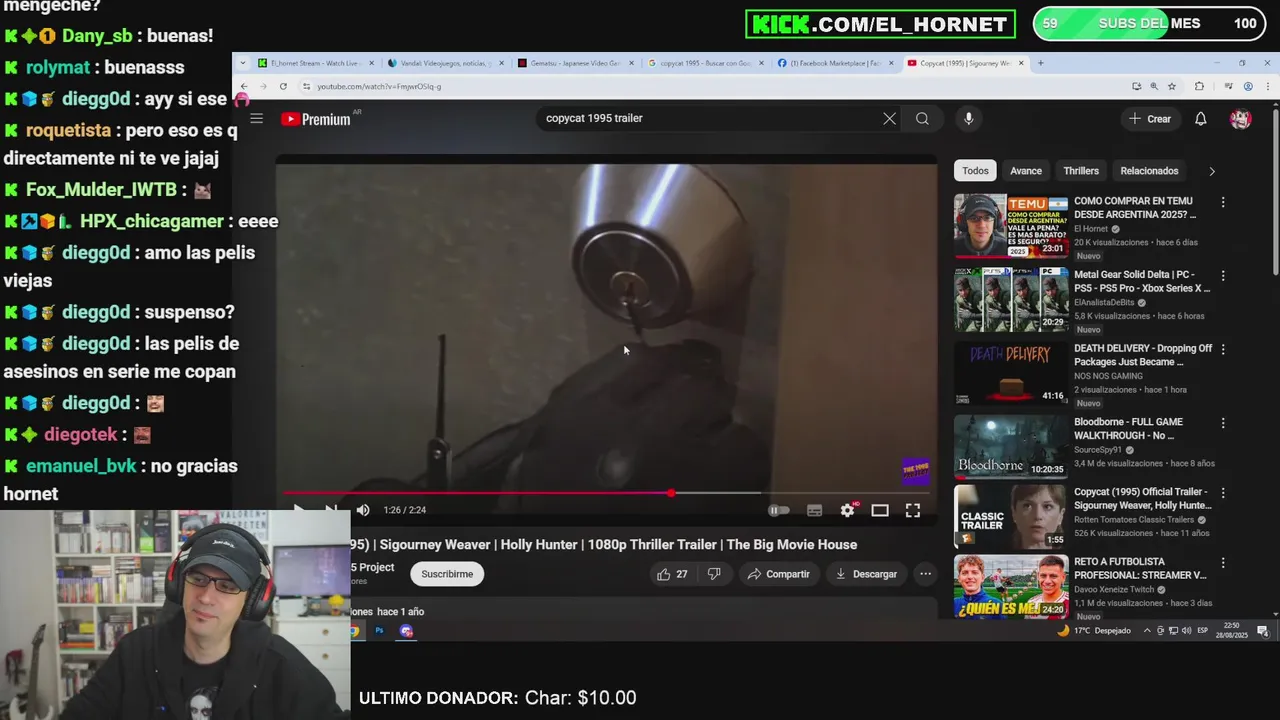Open volume control in system tray

1186,631
